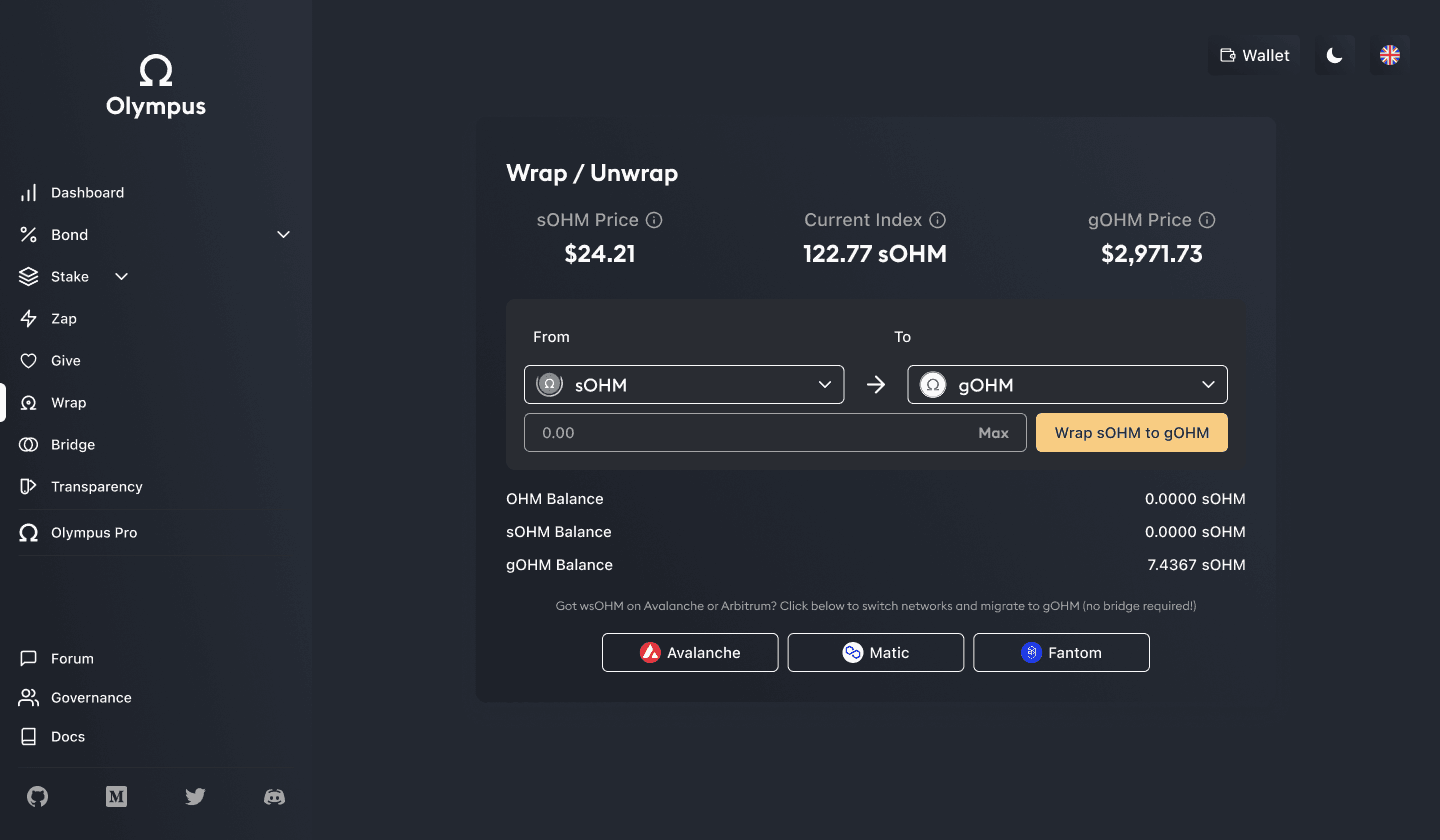Click the Zap lightning bolt icon
The width and height of the screenshot is (1440, 840).
(29, 319)
